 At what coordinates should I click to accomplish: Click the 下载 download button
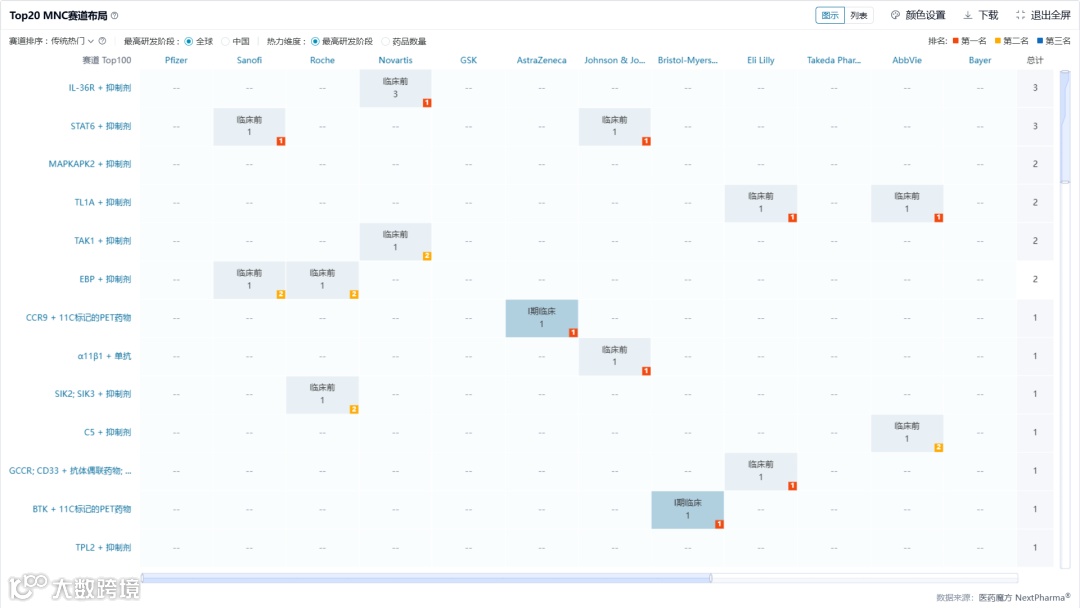(x=981, y=15)
